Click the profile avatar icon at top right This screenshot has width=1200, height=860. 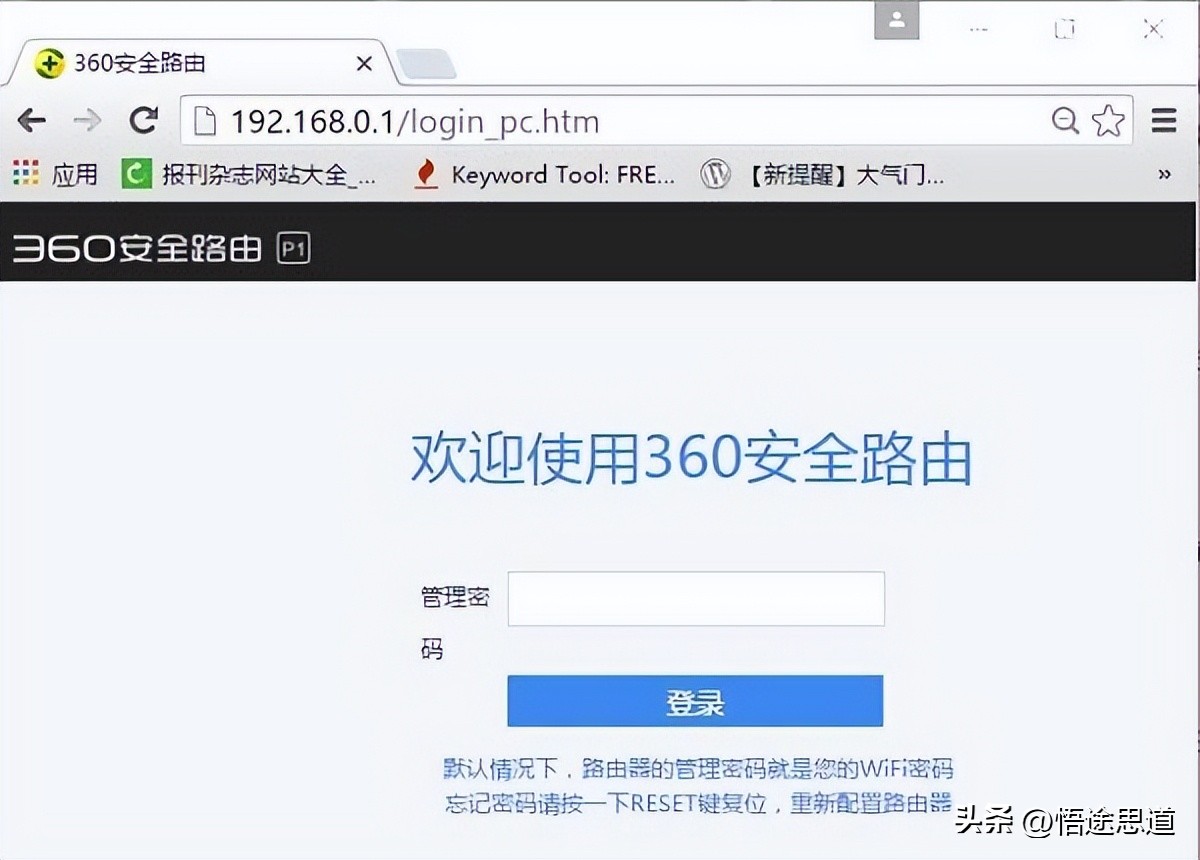896,20
